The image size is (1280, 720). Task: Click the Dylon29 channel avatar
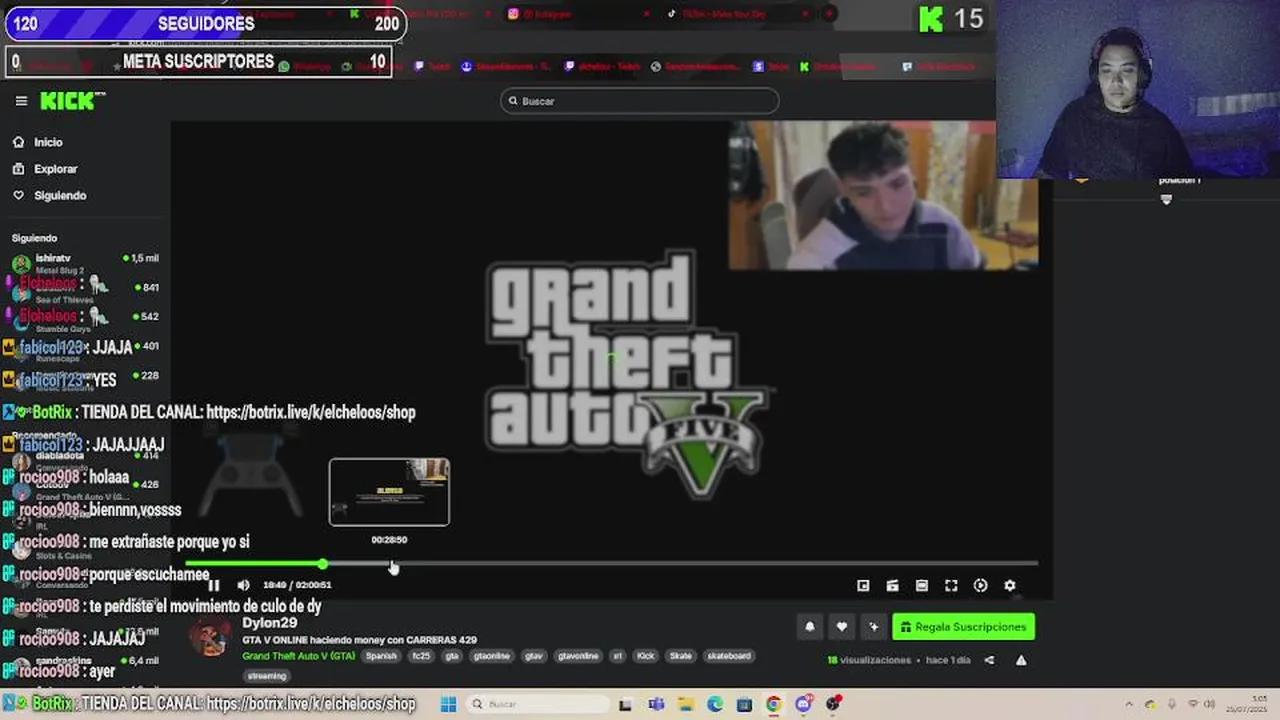click(x=211, y=637)
